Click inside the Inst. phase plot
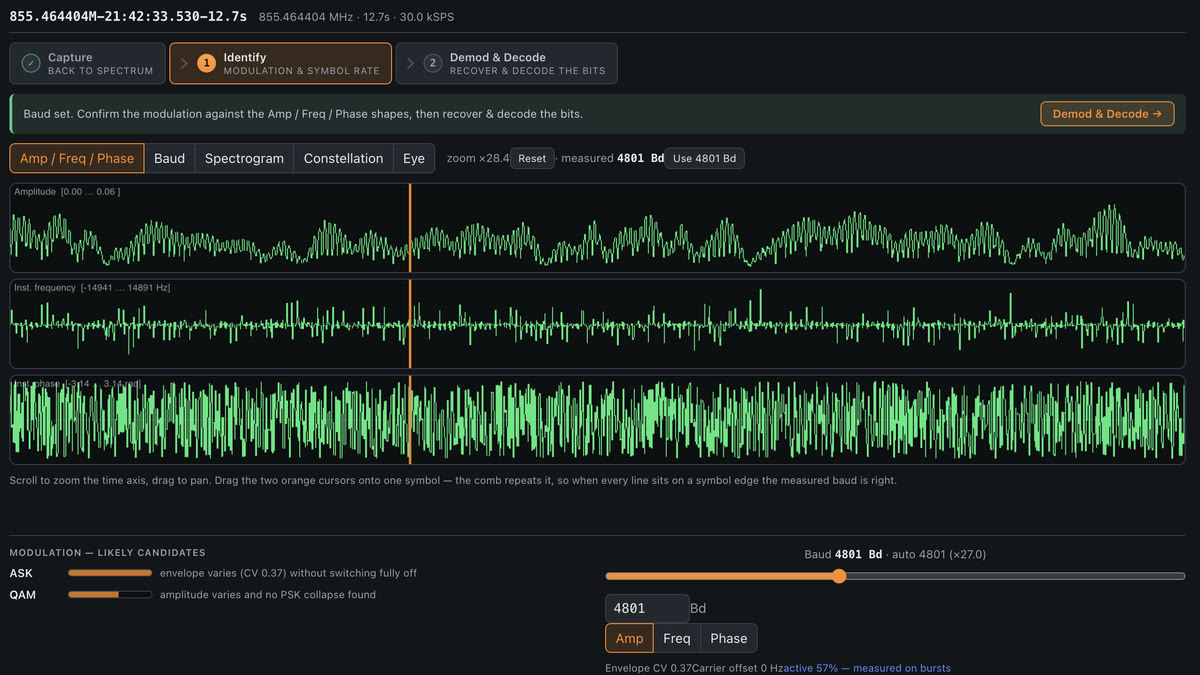This screenshot has height=675, width=1200. pyautogui.click(x=597, y=420)
